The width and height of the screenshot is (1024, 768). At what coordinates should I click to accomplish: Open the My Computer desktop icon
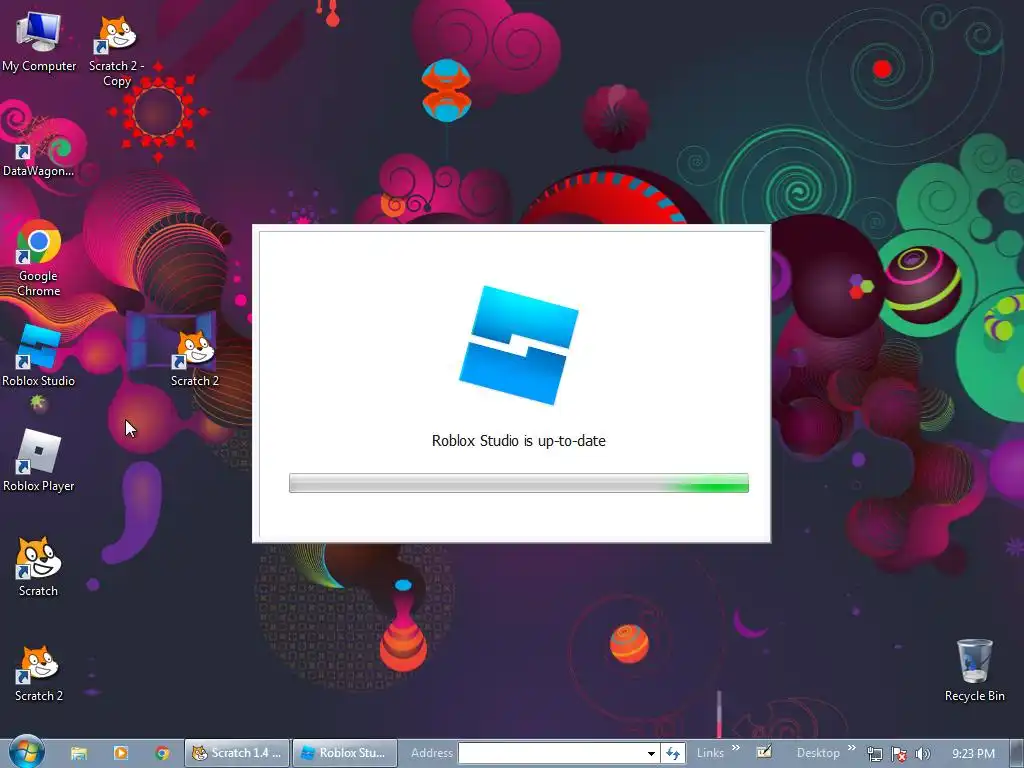pos(39,42)
